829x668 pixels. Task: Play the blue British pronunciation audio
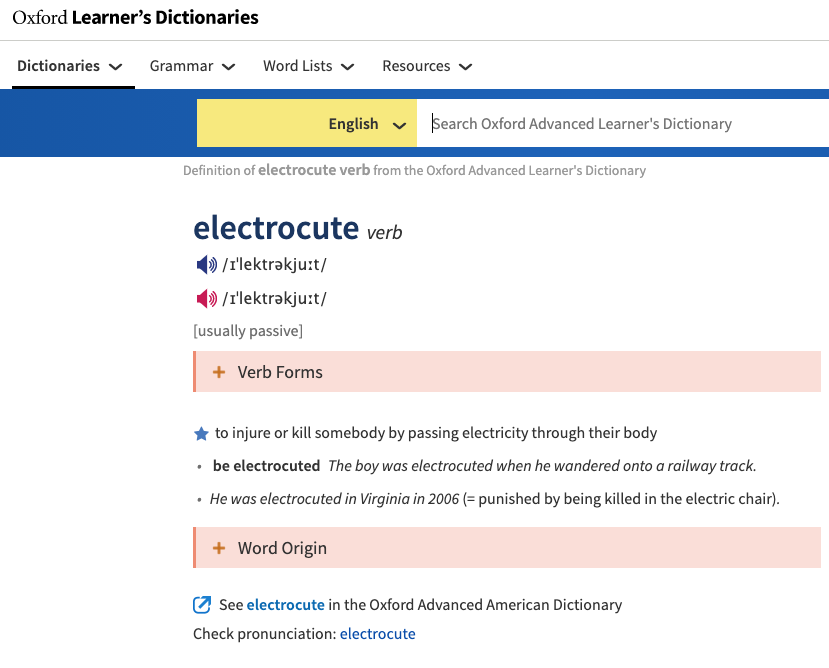point(206,264)
